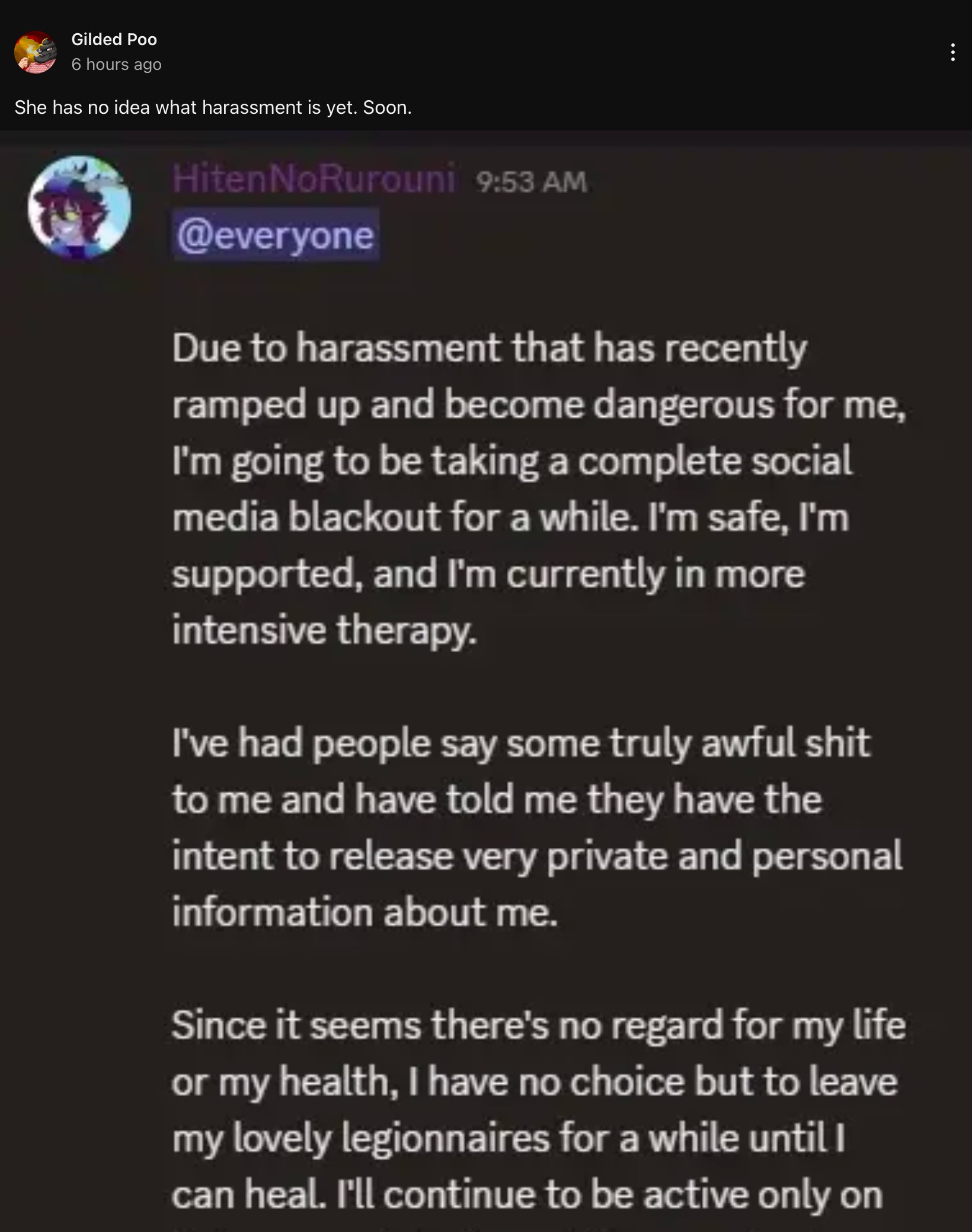Click the line "intent to release very private and personal"
Image resolution: width=972 pixels, height=1232 pixels.
(537, 856)
